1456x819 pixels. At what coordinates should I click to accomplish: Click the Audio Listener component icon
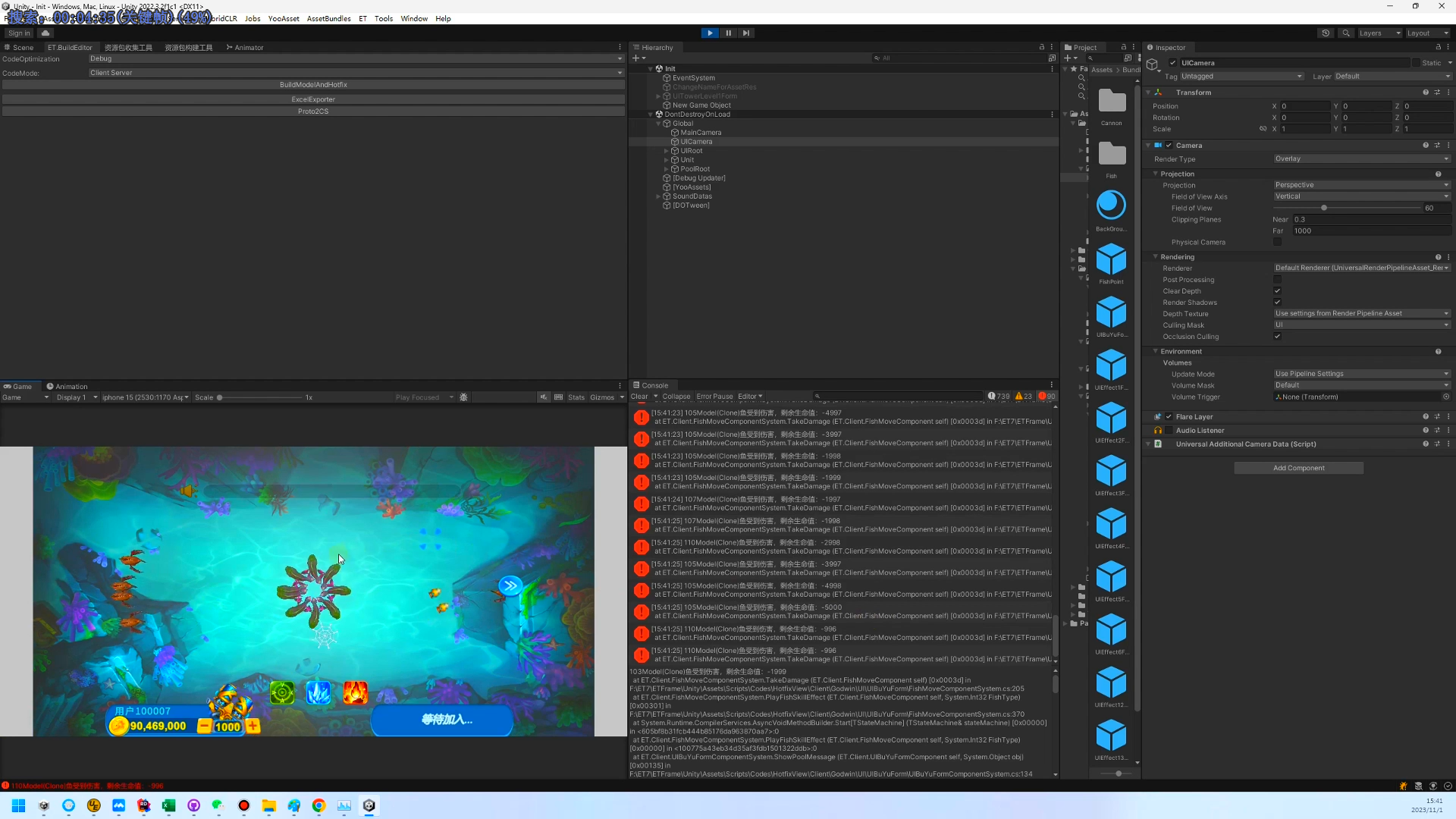[x=1159, y=430]
